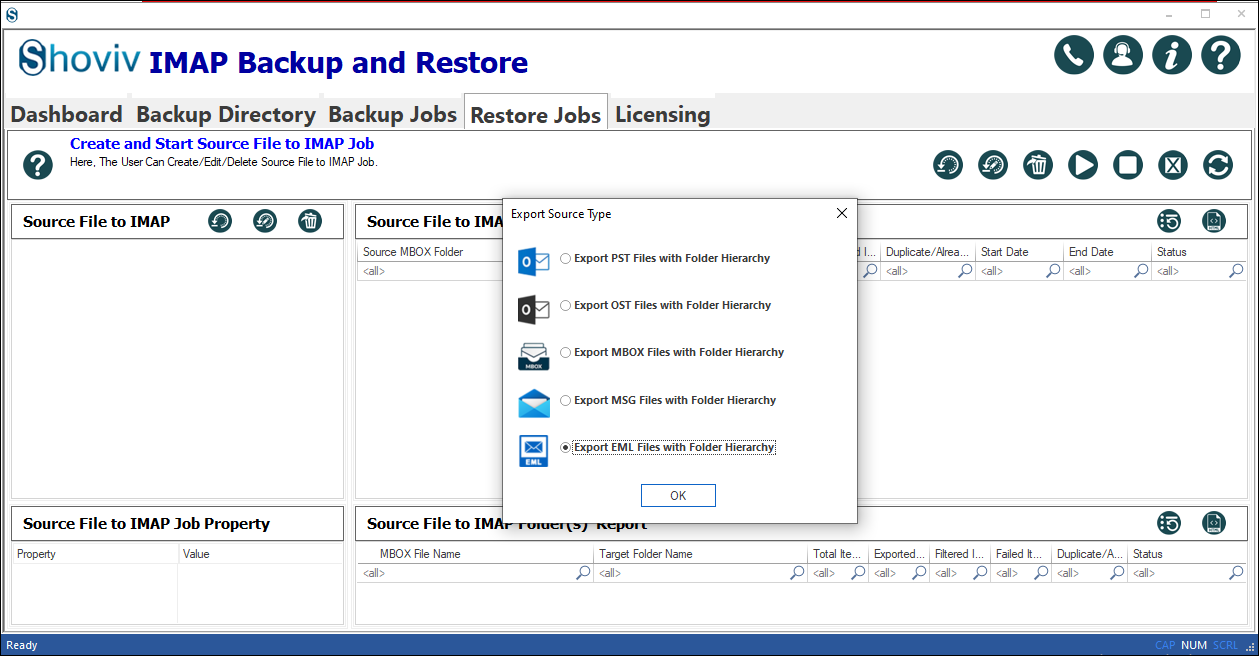
Task: Delete icon in Source File to IMAP panel
Action: click(x=310, y=221)
